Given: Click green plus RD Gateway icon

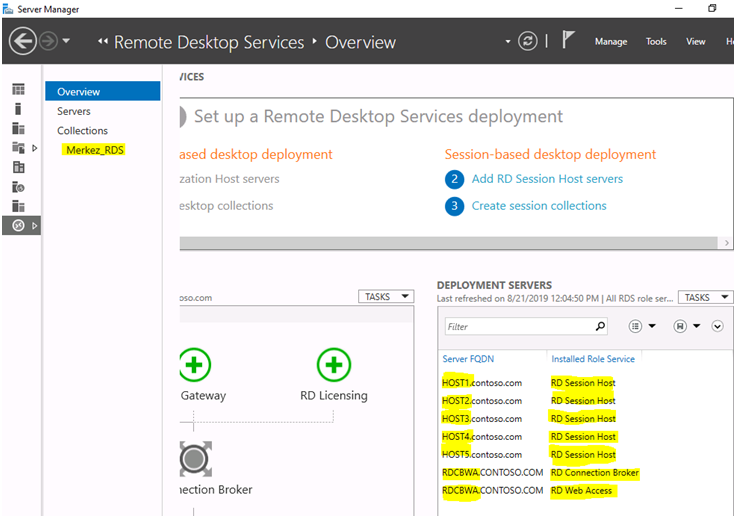Looking at the screenshot, I should coord(194,365).
